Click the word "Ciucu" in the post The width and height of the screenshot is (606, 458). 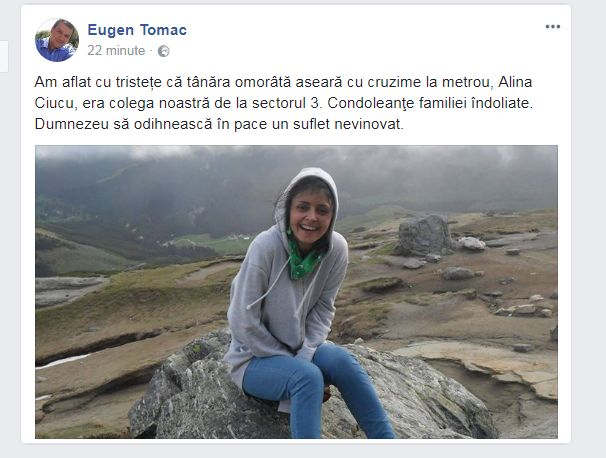click(54, 103)
